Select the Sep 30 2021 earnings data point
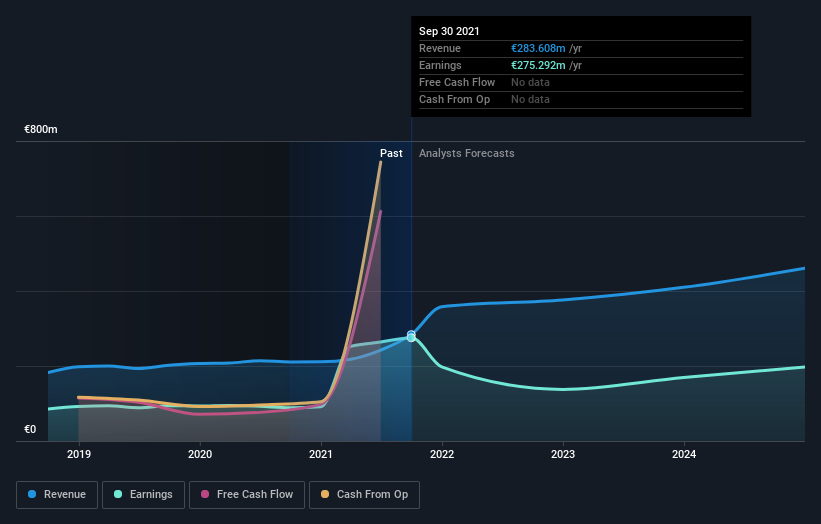This screenshot has width=821, height=524. pos(411,338)
